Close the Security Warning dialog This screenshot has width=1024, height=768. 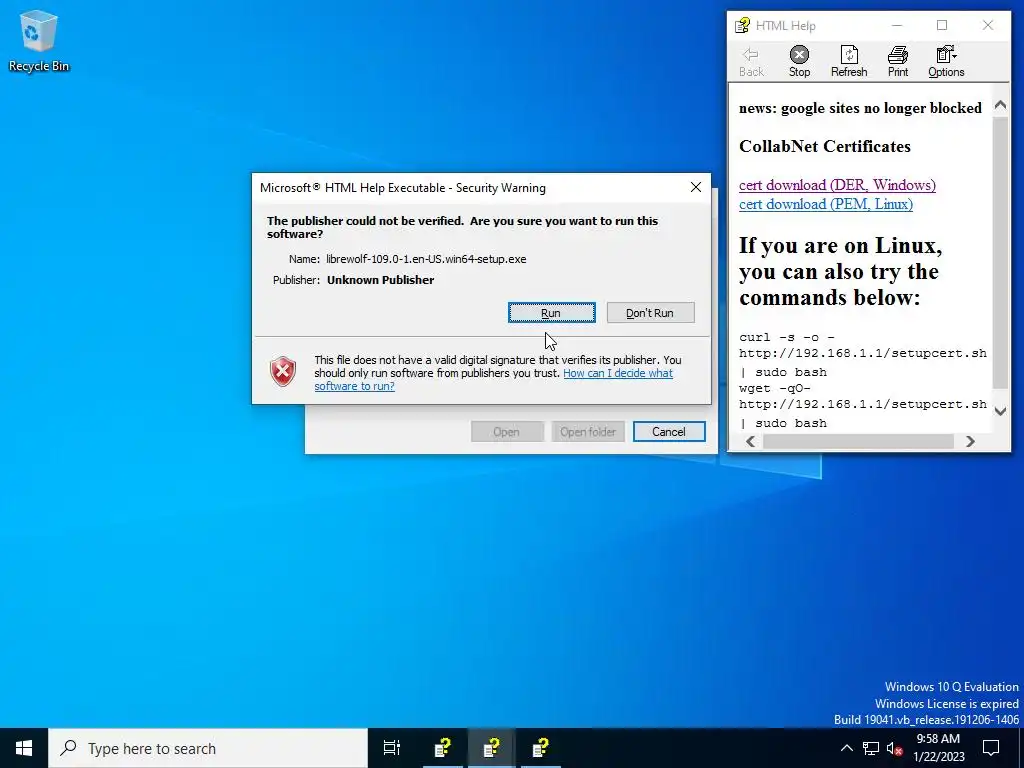coord(696,187)
